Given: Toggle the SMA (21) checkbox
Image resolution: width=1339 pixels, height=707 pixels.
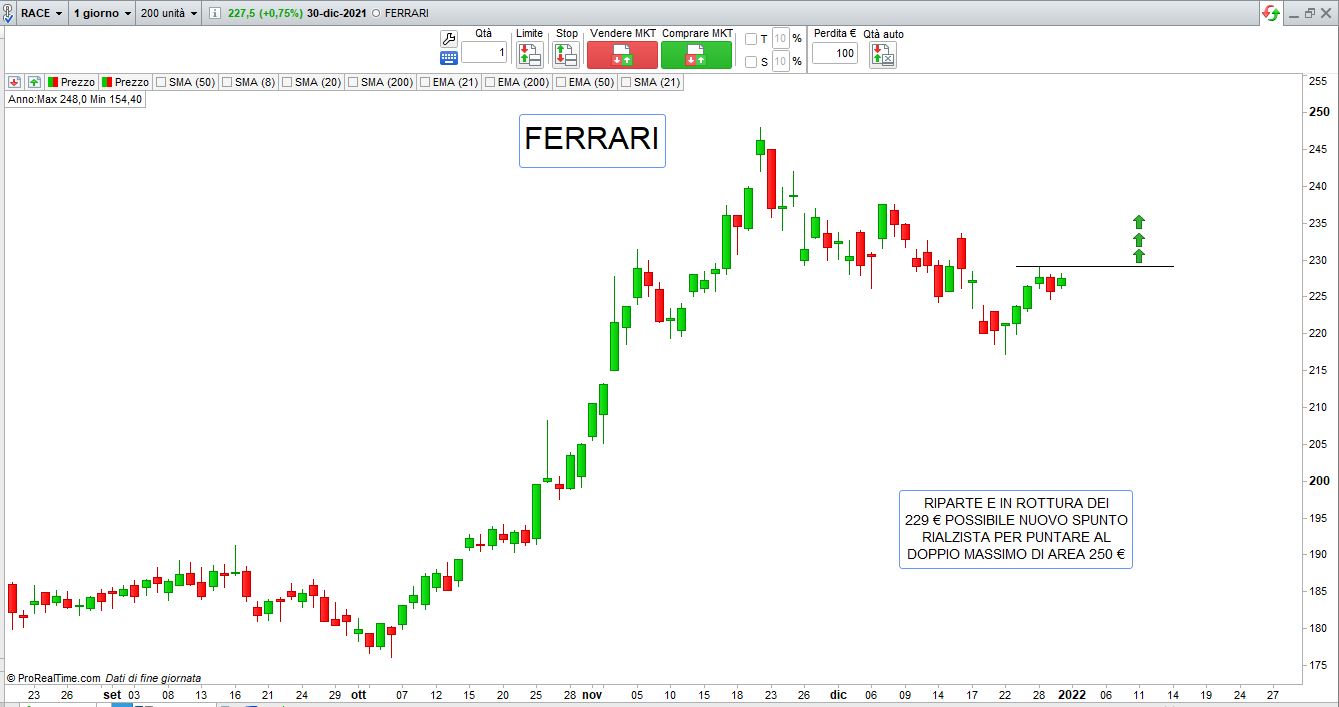Looking at the screenshot, I should coord(626,82).
